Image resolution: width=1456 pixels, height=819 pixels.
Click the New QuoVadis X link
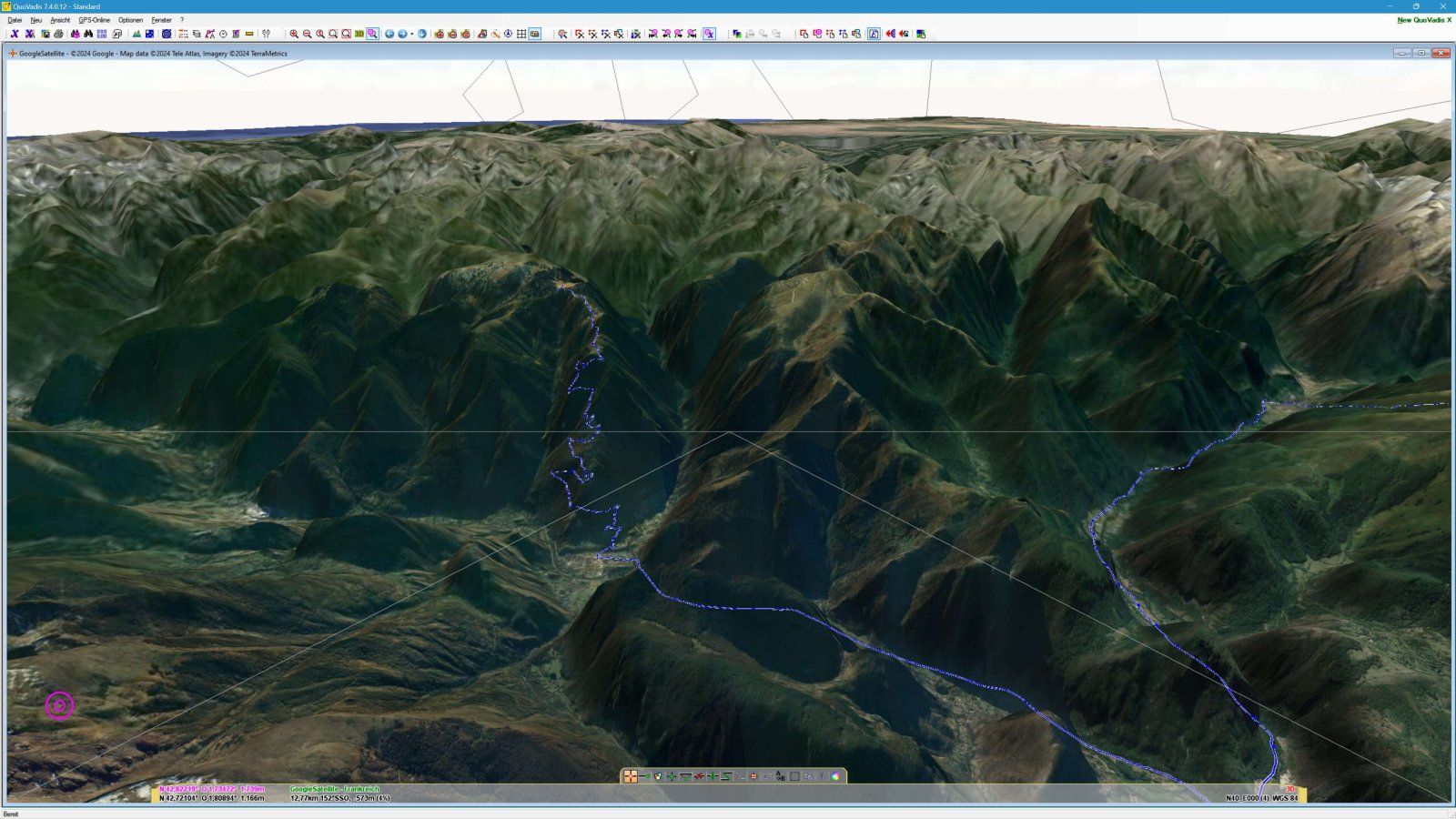point(1423,20)
